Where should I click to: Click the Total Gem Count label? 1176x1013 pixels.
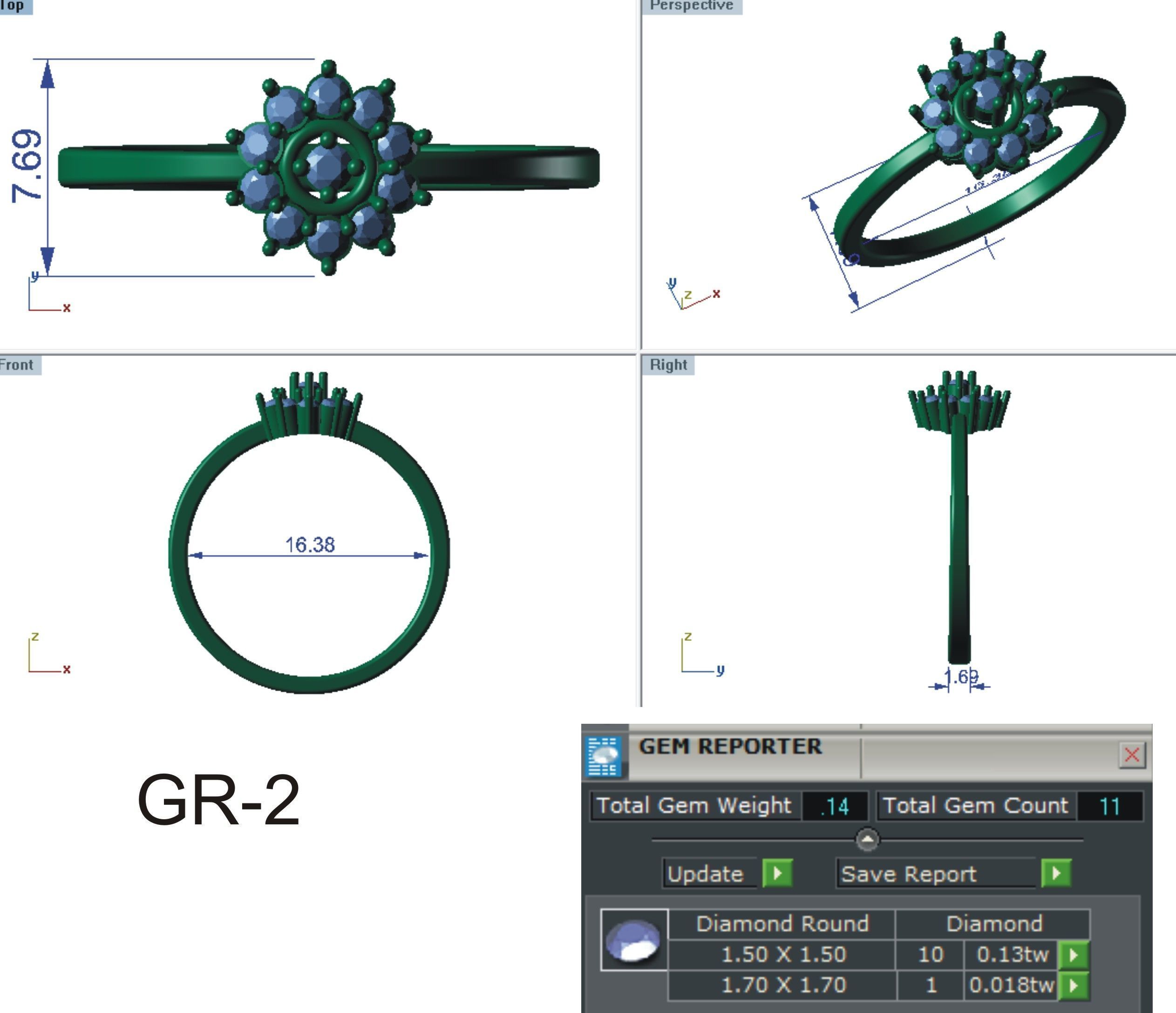pyautogui.click(x=976, y=806)
